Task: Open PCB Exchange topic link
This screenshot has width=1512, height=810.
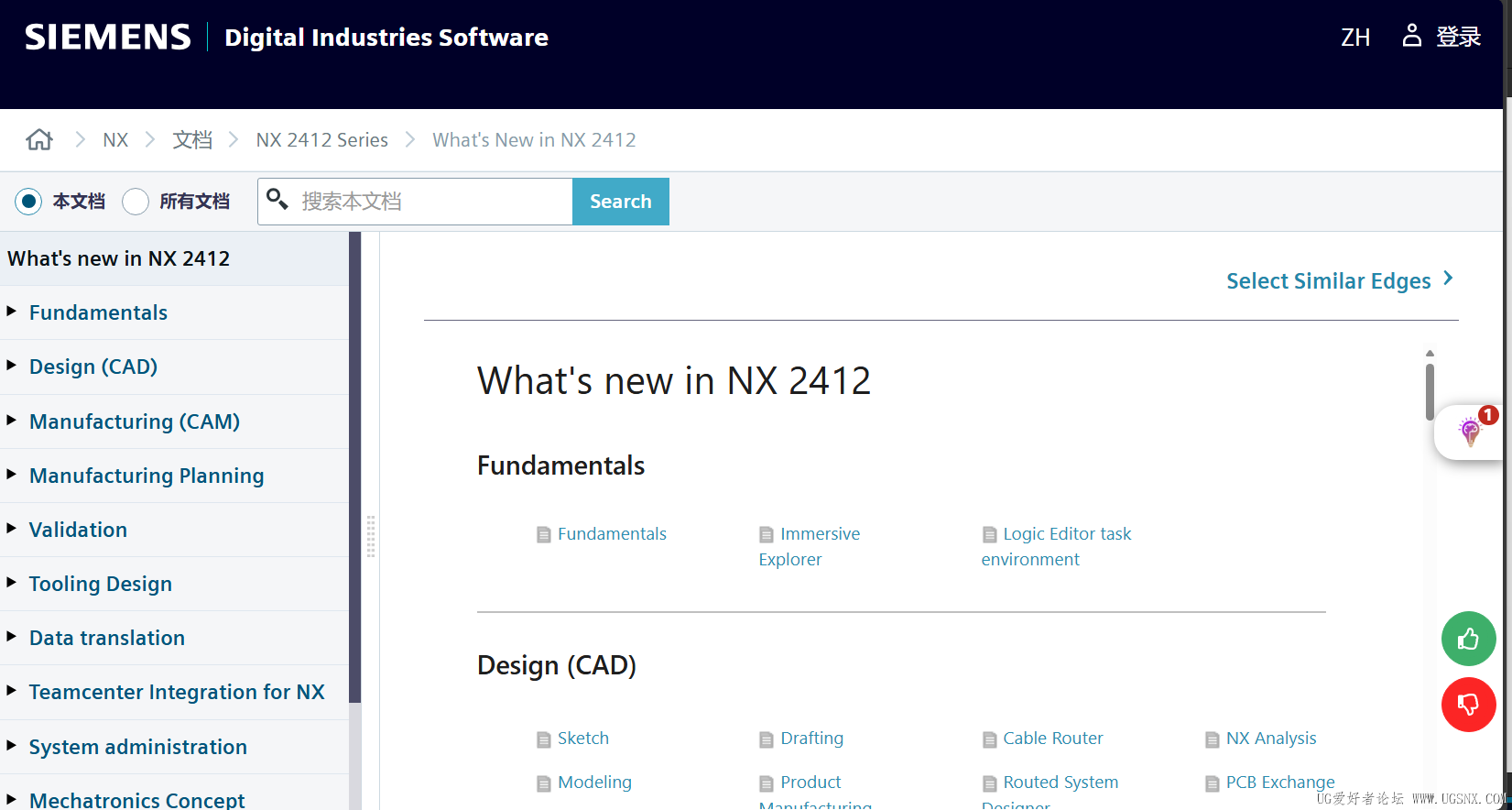Action: pyautogui.click(x=1280, y=783)
